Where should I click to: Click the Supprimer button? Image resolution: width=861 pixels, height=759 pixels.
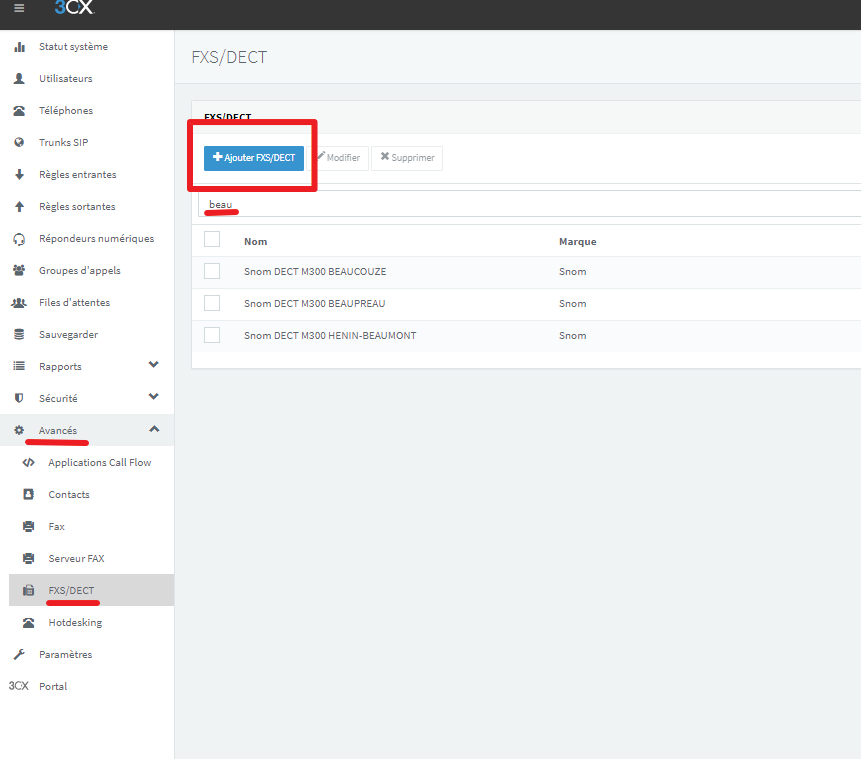click(x=407, y=158)
